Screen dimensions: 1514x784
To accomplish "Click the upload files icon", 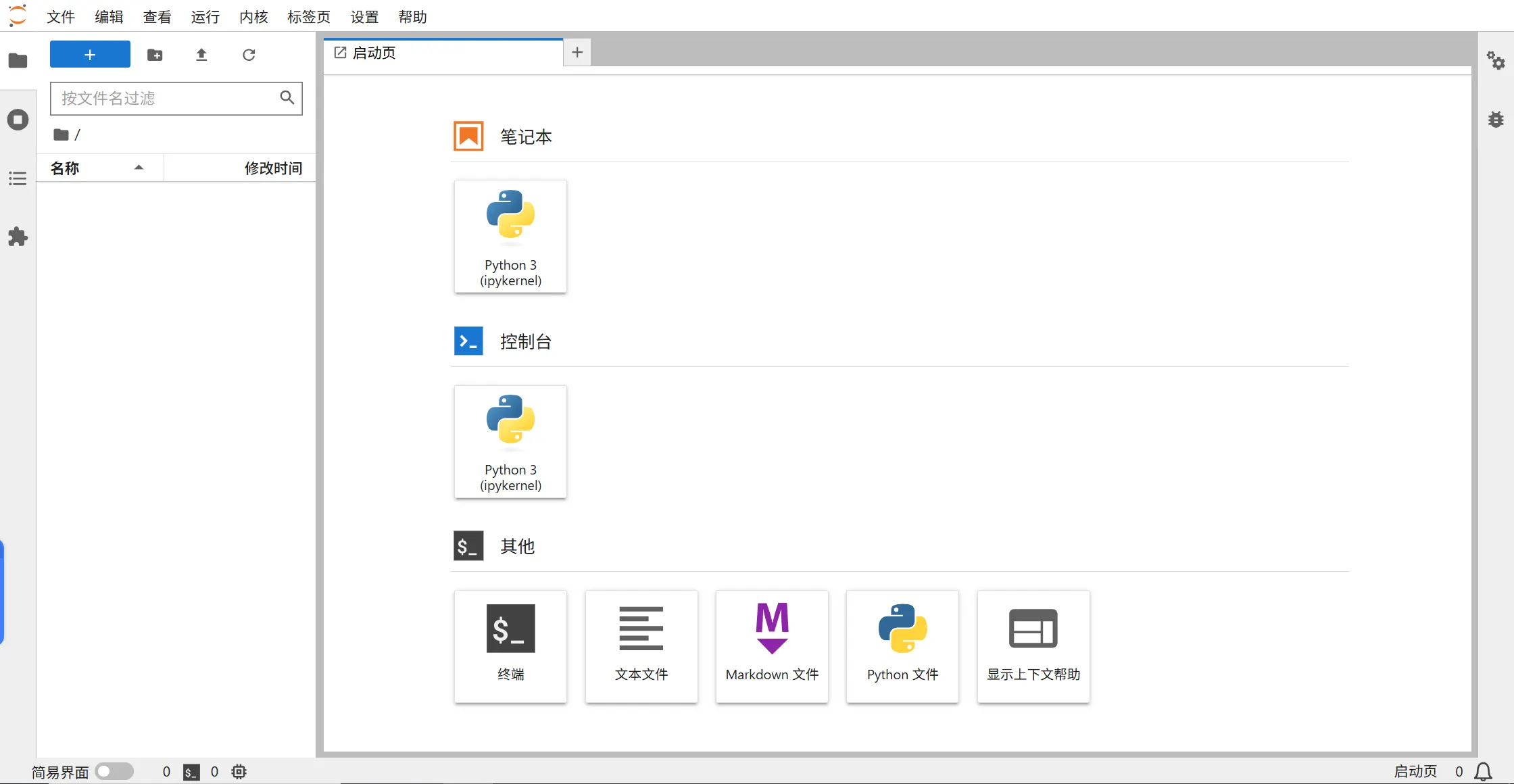I will pyautogui.click(x=201, y=55).
